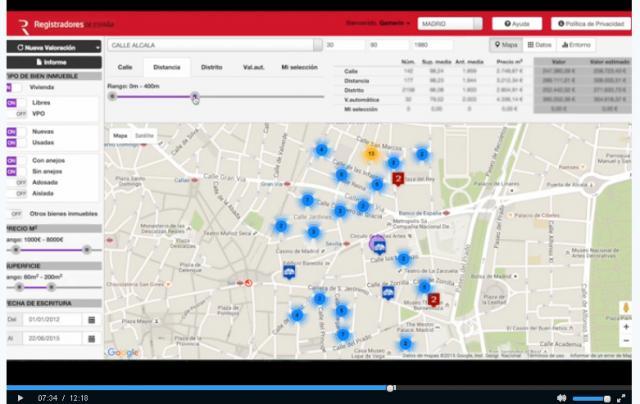Screen dimensions: 640x404
Task: Switch to the Entorno view
Action: (576, 45)
